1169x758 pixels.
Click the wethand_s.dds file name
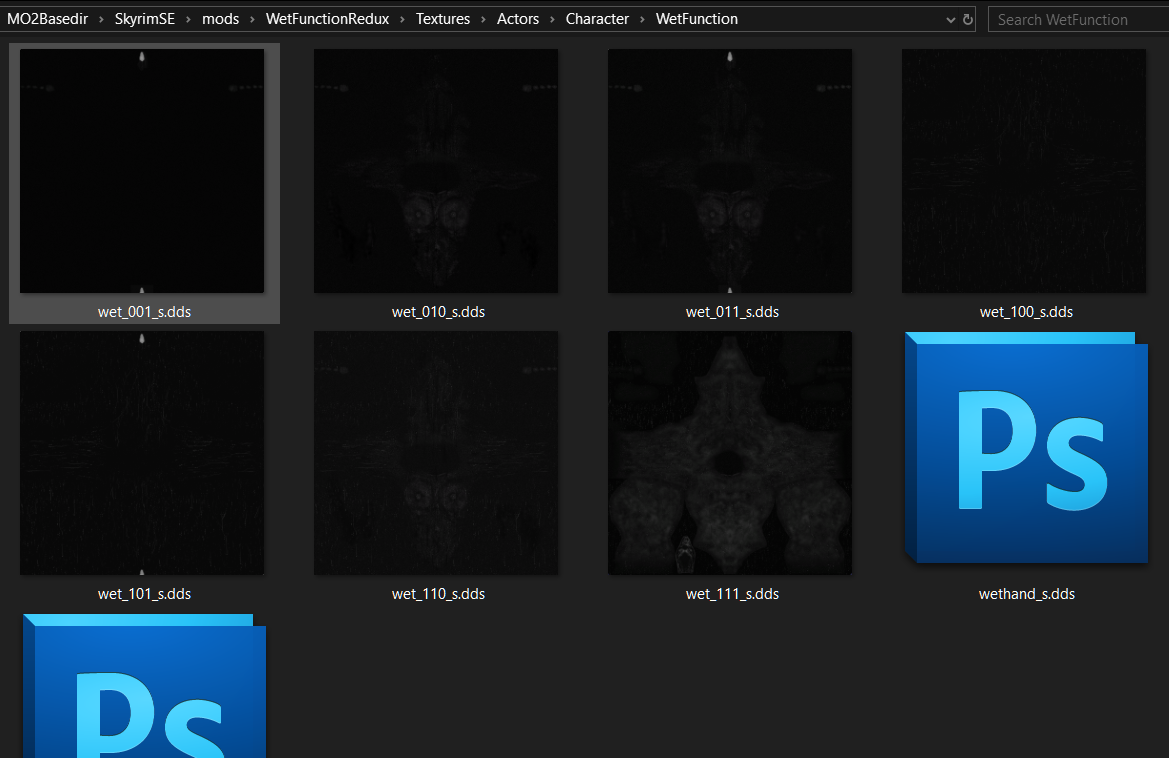[1027, 593]
